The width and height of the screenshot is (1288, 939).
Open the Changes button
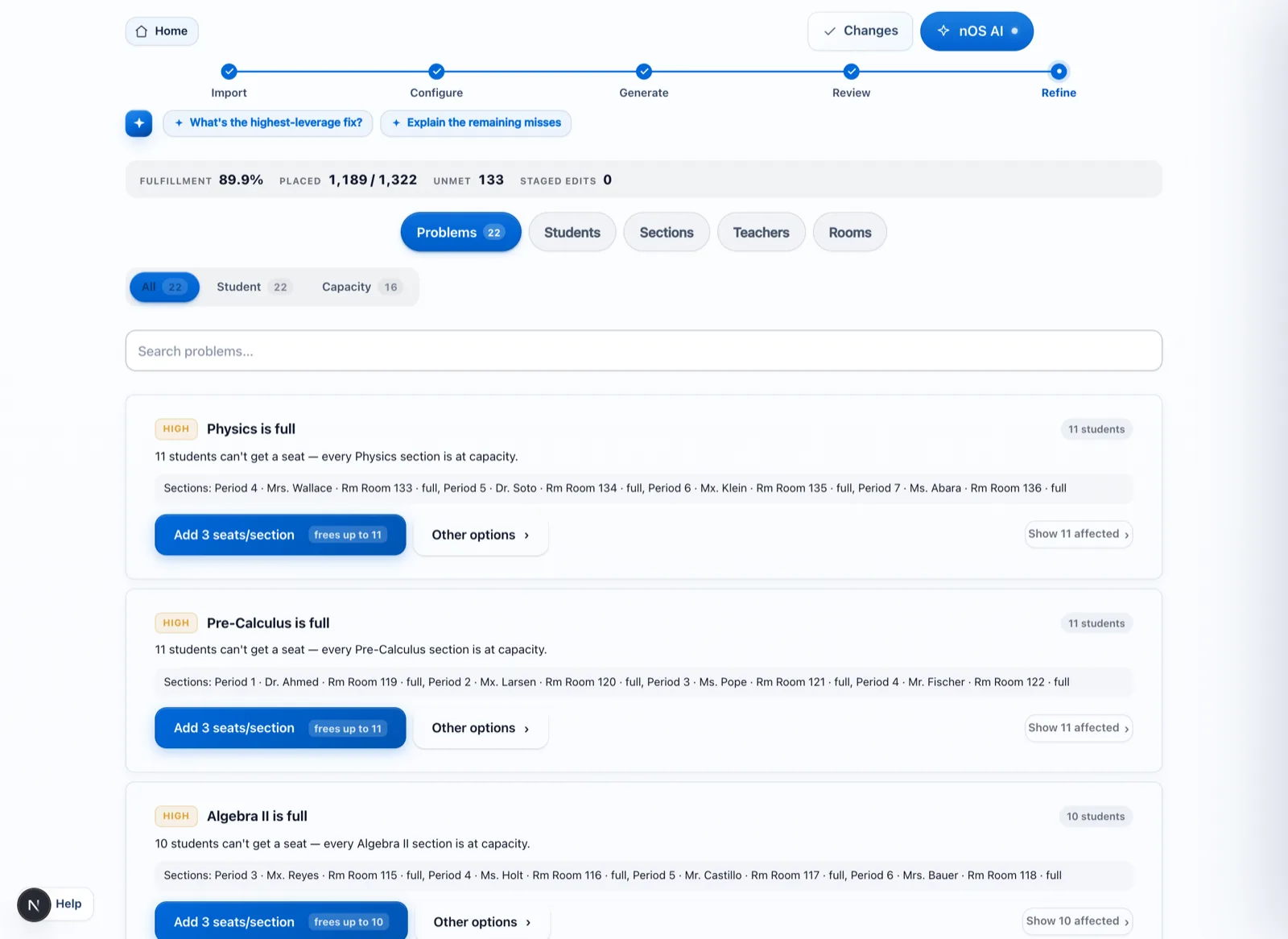coord(860,31)
